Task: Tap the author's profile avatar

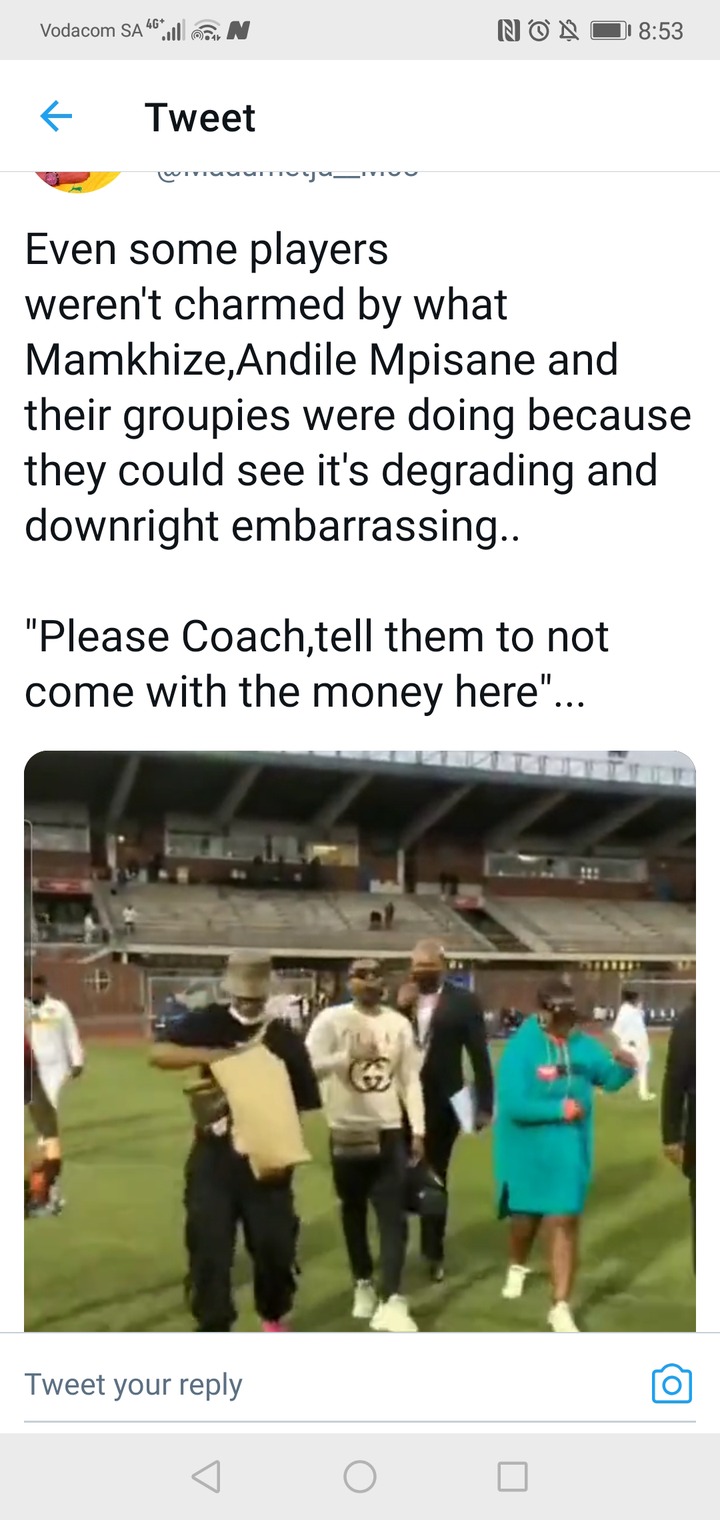Action: [79, 181]
